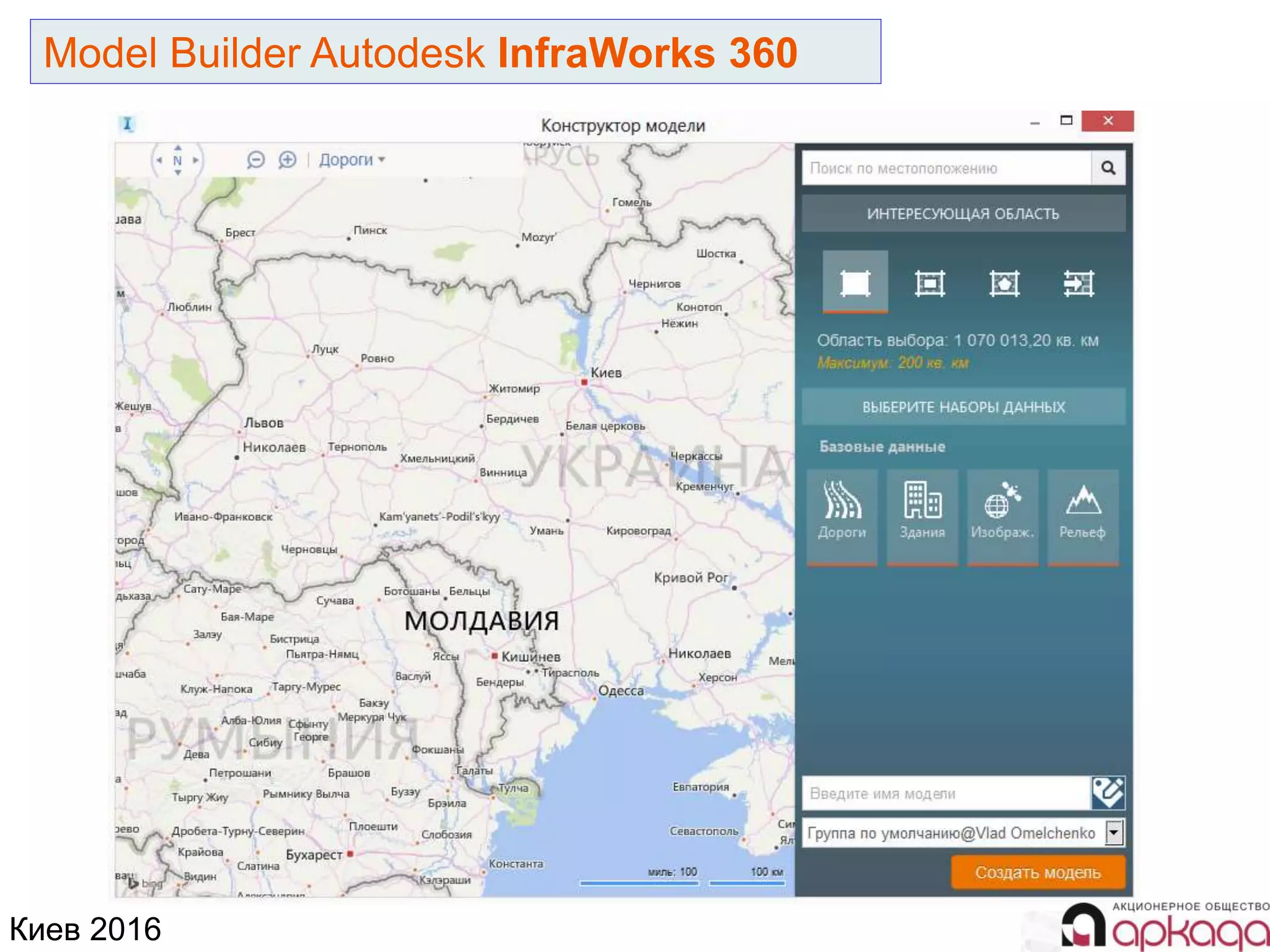Zoom out the map with minus icon
This screenshot has width=1270, height=952.
[255, 160]
